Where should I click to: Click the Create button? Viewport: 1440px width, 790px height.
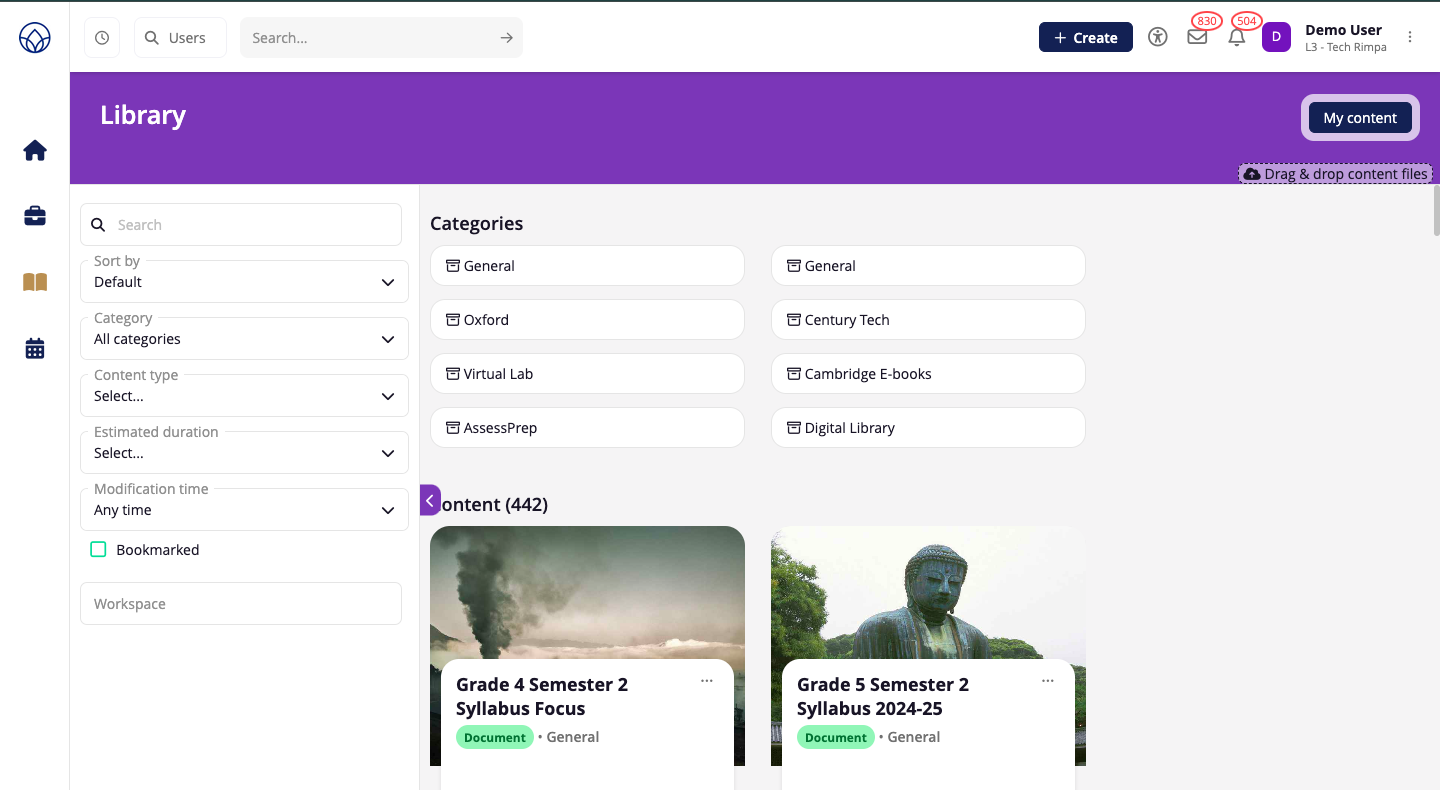(1085, 37)
